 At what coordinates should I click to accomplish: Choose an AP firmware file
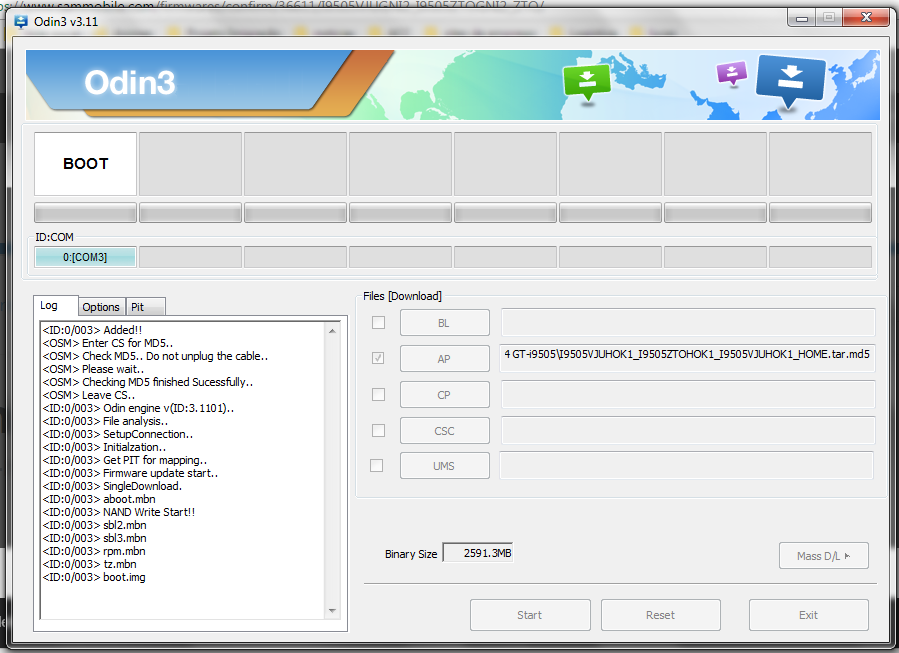coord(445,359)
